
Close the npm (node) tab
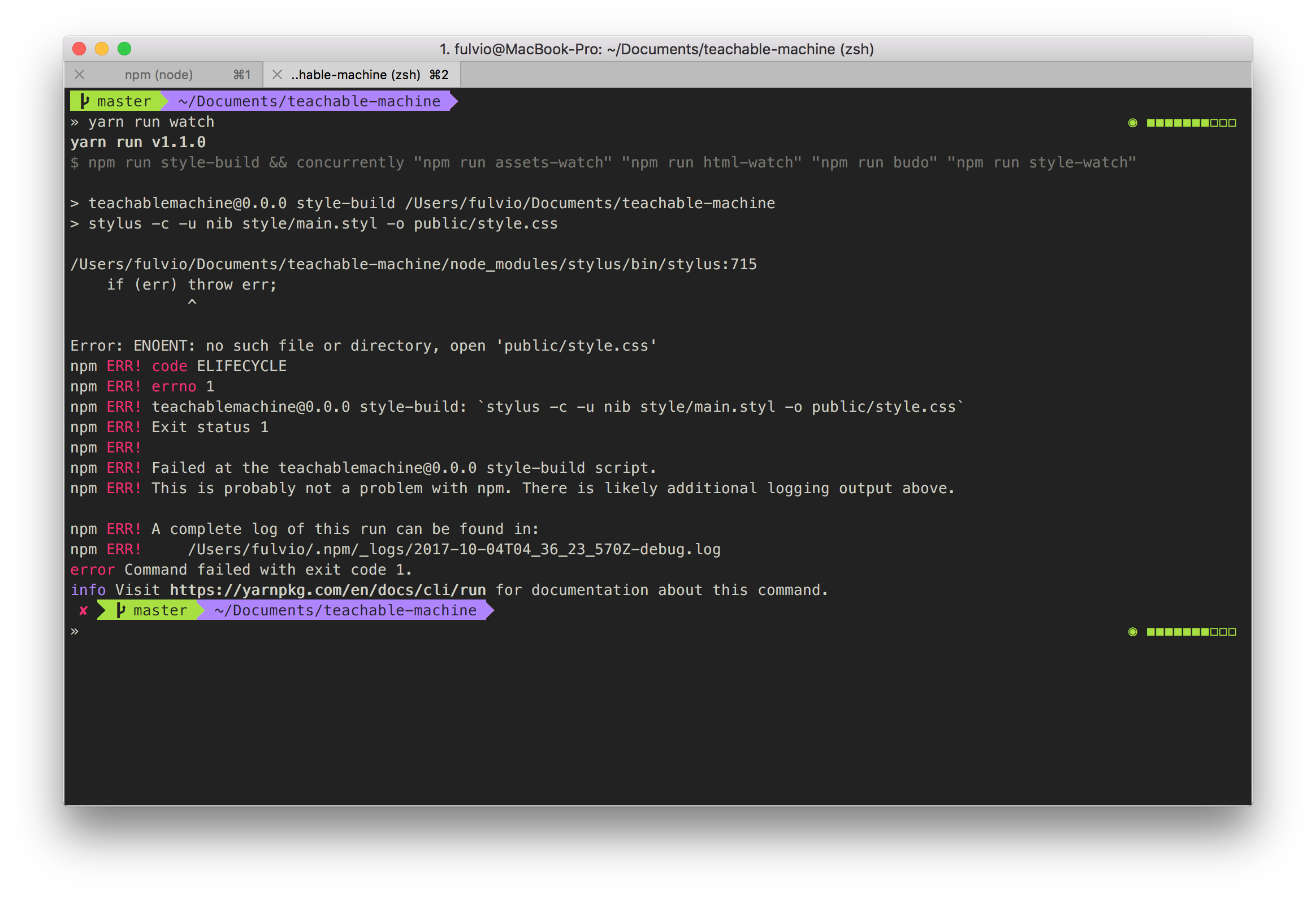pyautogui.click(x=80, y=75)
